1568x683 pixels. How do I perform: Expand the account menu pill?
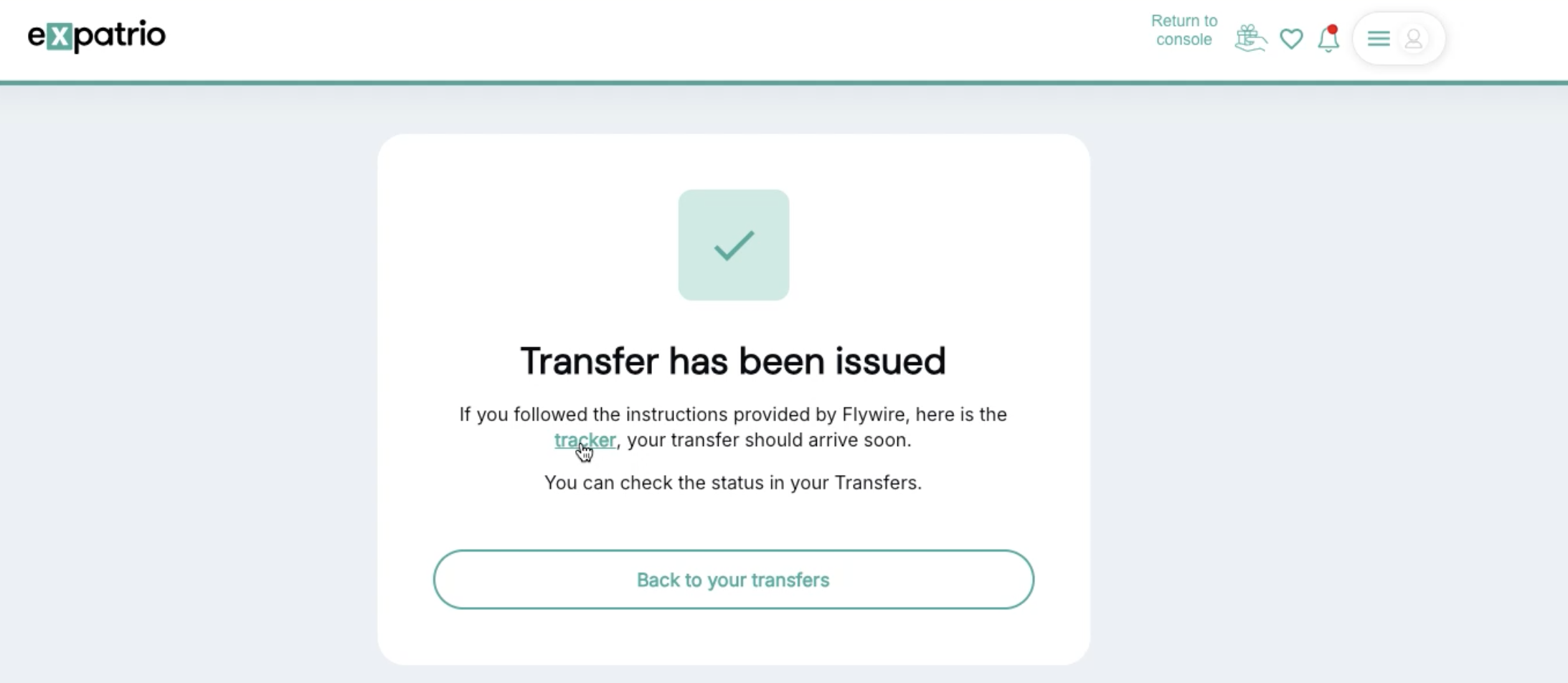(x=1398, y=39)
